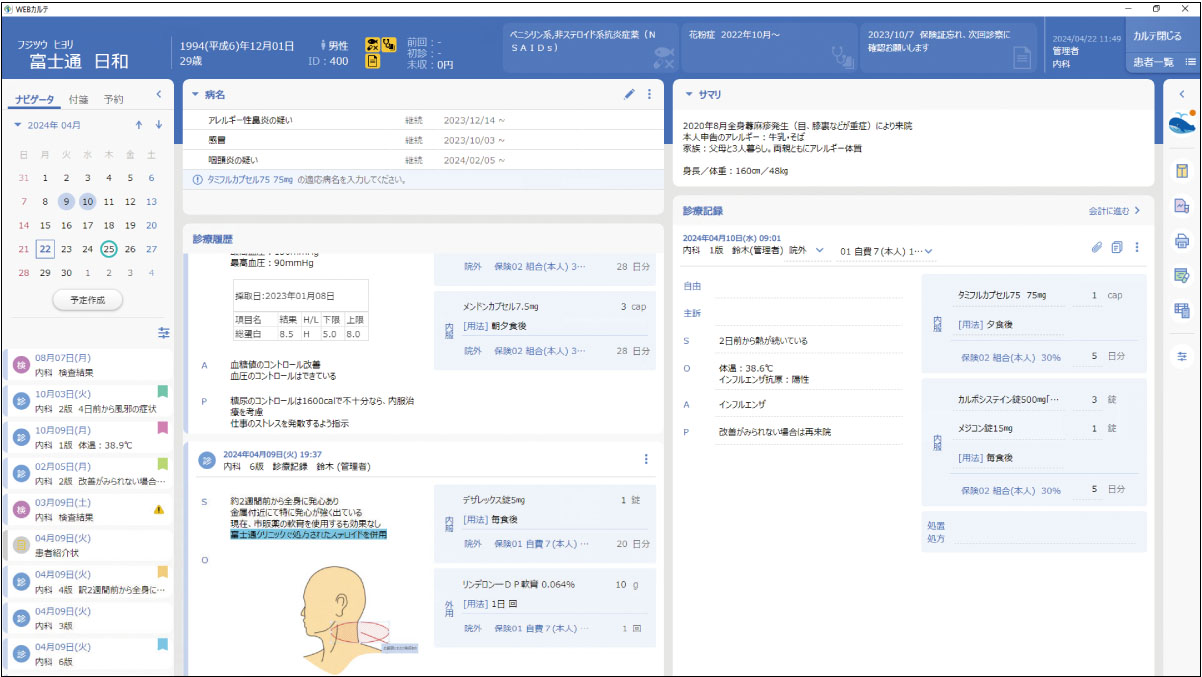Click the printer icon in right sidebar
This screenshot has height=677, width=1202.
point(1181,240)
